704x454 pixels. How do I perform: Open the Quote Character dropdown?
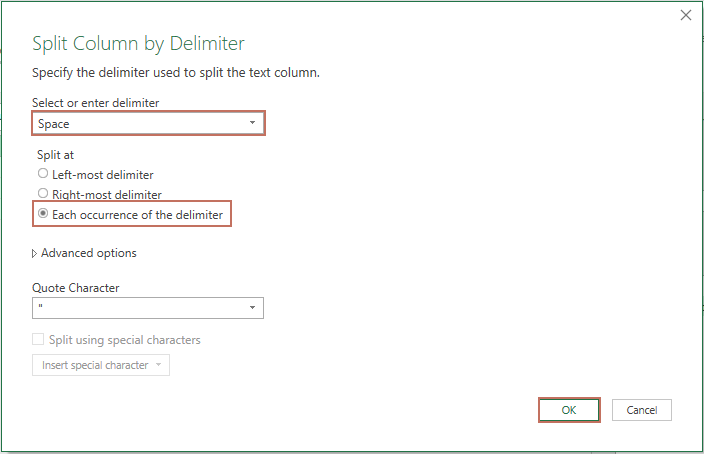pyautogui.click(x=148, y=308)
